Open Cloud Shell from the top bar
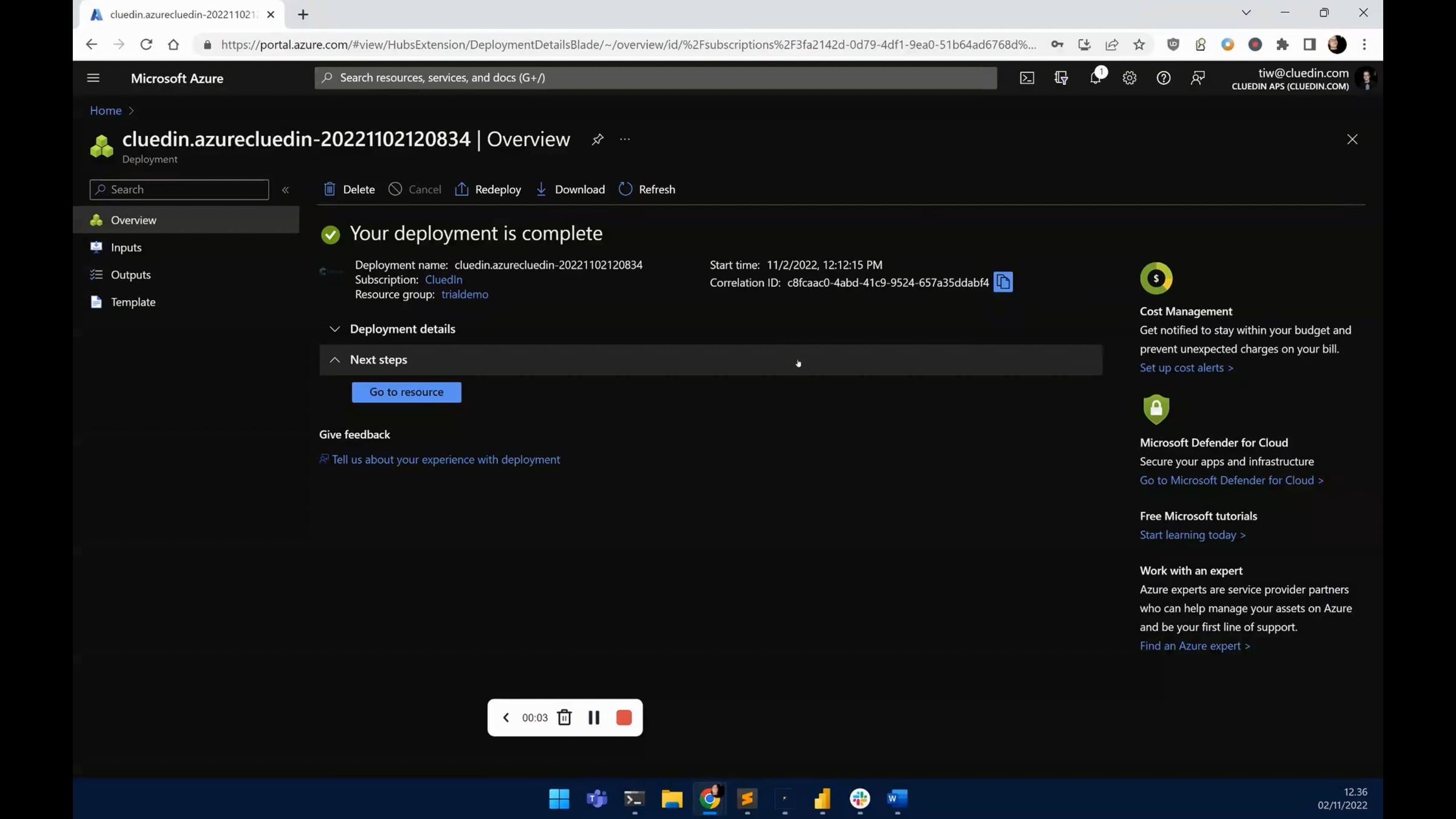 coord(1026,78)
